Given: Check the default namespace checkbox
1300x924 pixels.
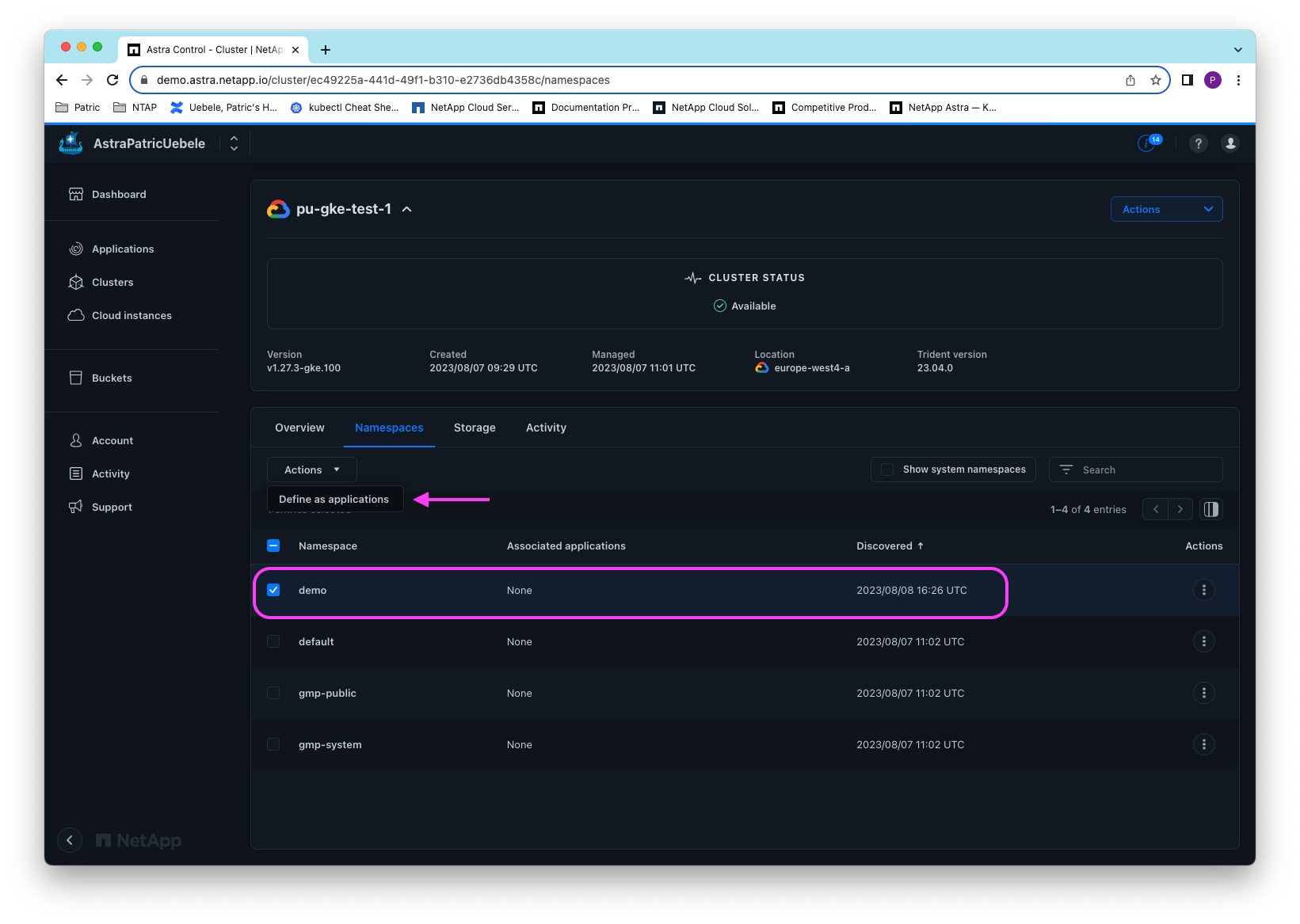Looking at the screenshot, I should (x=273, y=641).
